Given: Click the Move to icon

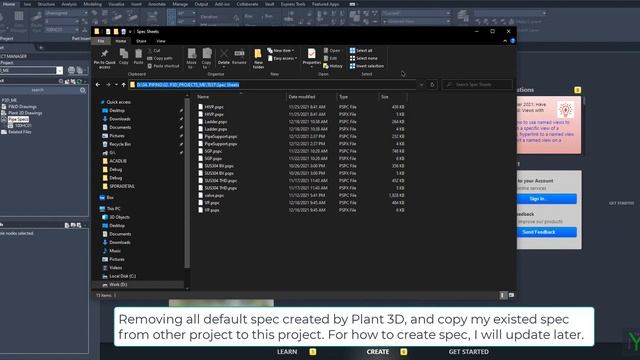Looking at the screenshot, I should pyautogui.click(x=191, y=54).
